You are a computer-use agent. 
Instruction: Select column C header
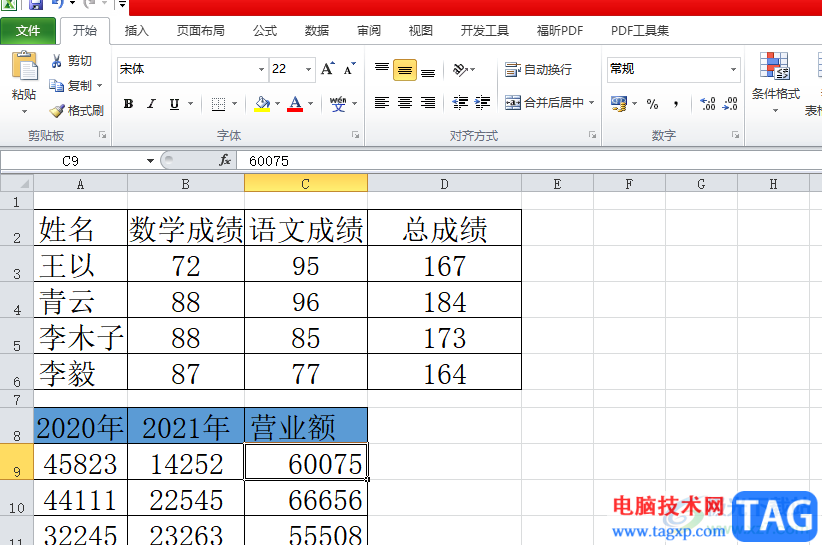click(306, 183)
